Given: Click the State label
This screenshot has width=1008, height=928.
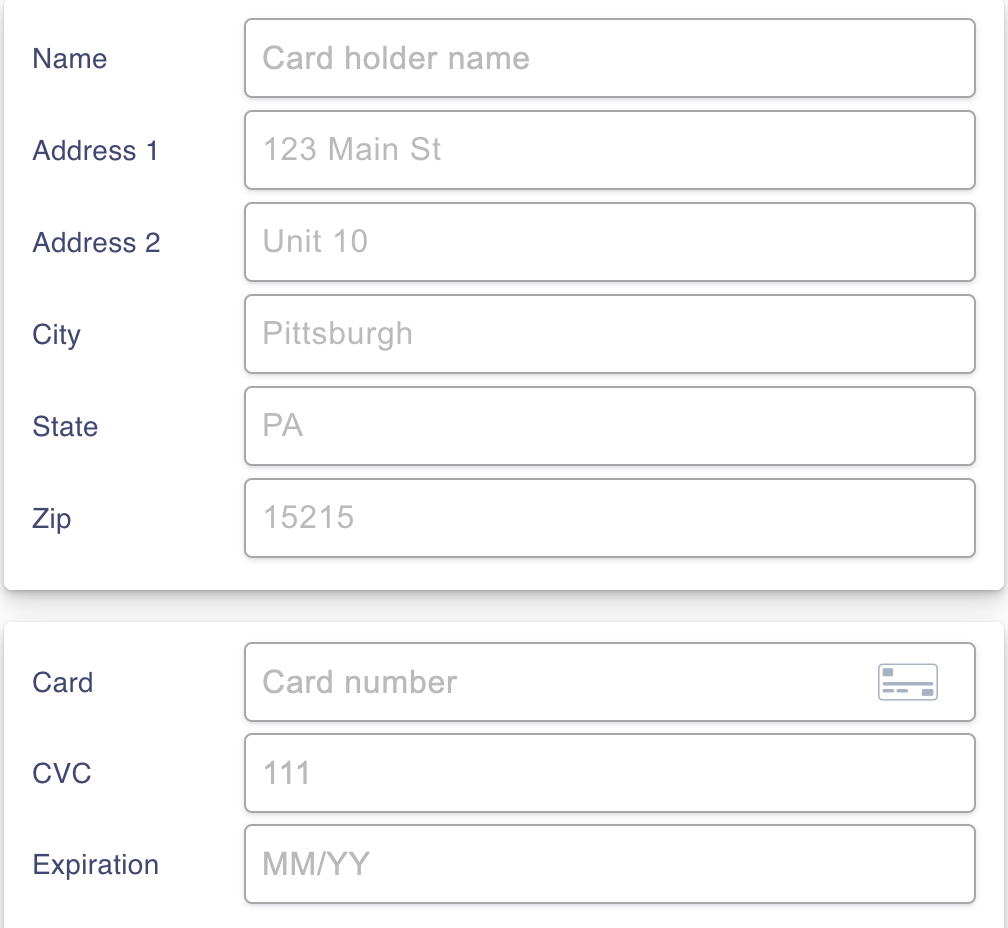Looking at the screenshot, I should click(x=65, y=427).
